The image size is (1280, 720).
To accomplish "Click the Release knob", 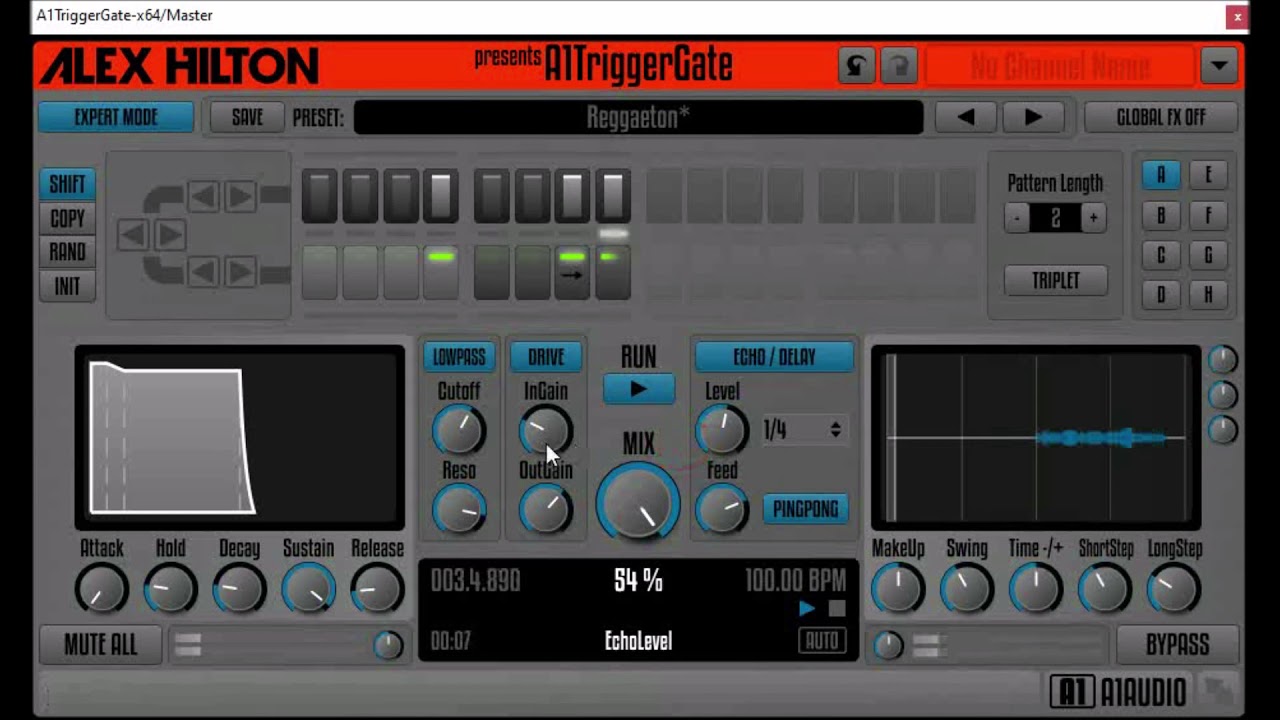I will tap(377, 590).
